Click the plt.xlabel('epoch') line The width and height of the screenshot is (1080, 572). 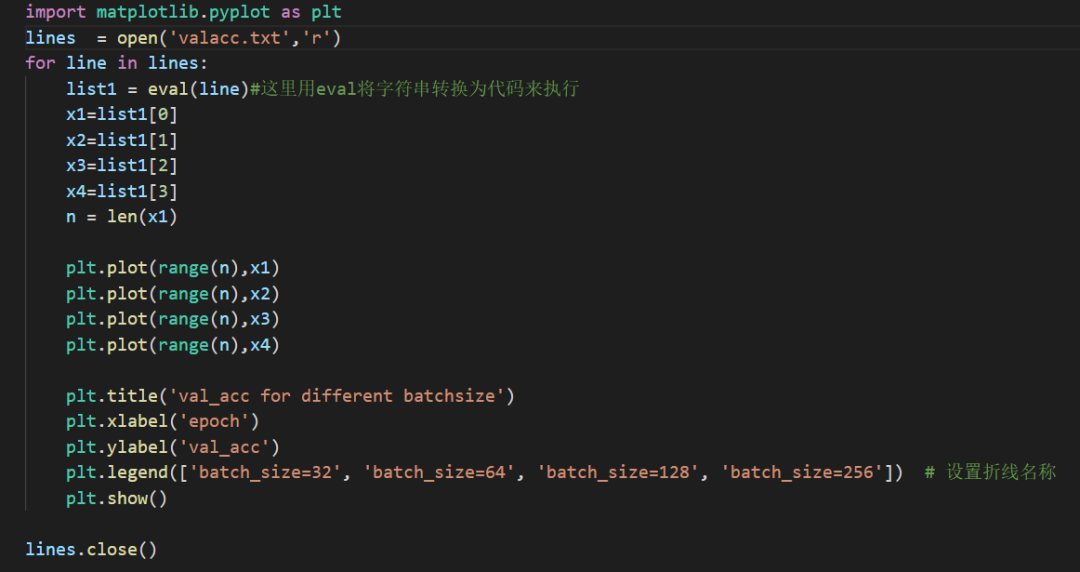(163, 421)
